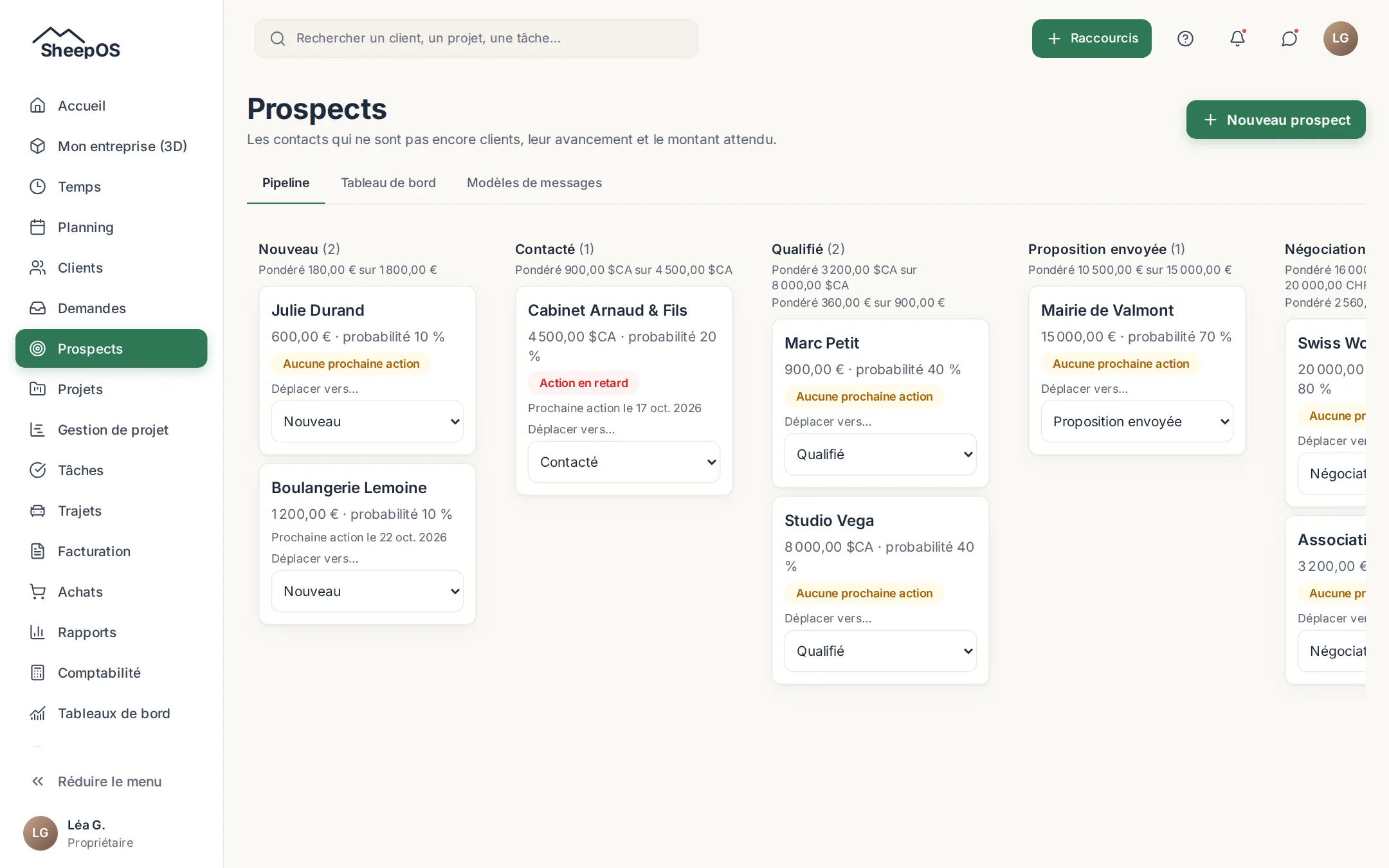
Task: Open the Planning calendar icon
Action: 38,227
